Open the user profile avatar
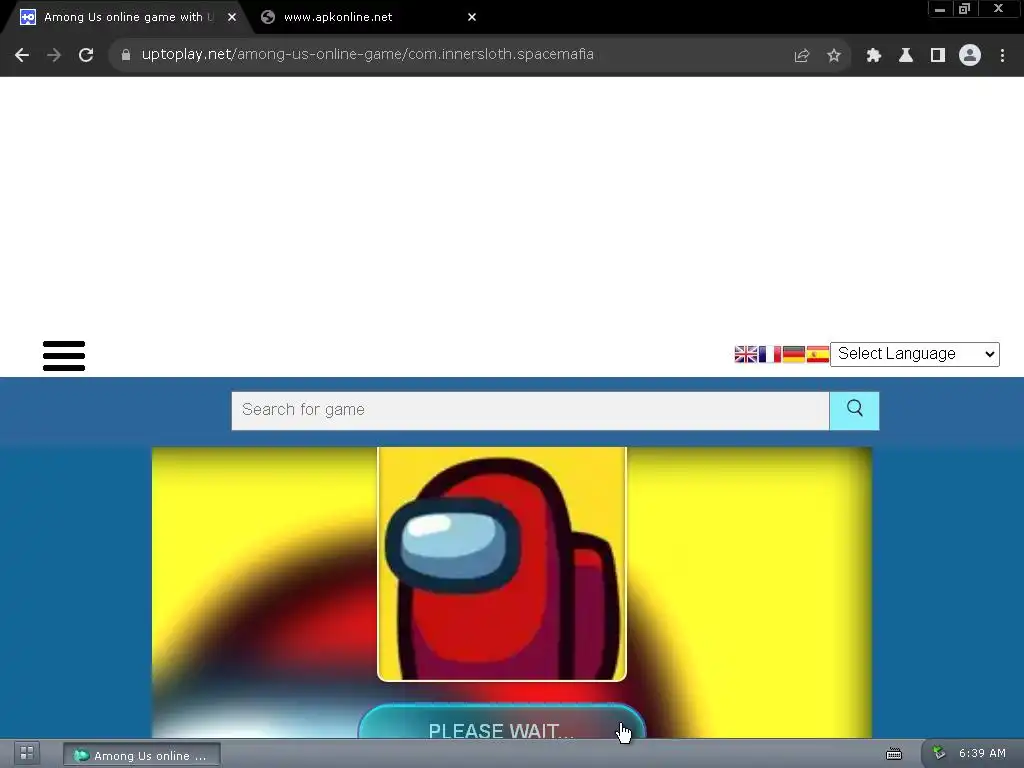Viewport: 1024px width, 768px height. pyautogui.click(x=970, y=56)
